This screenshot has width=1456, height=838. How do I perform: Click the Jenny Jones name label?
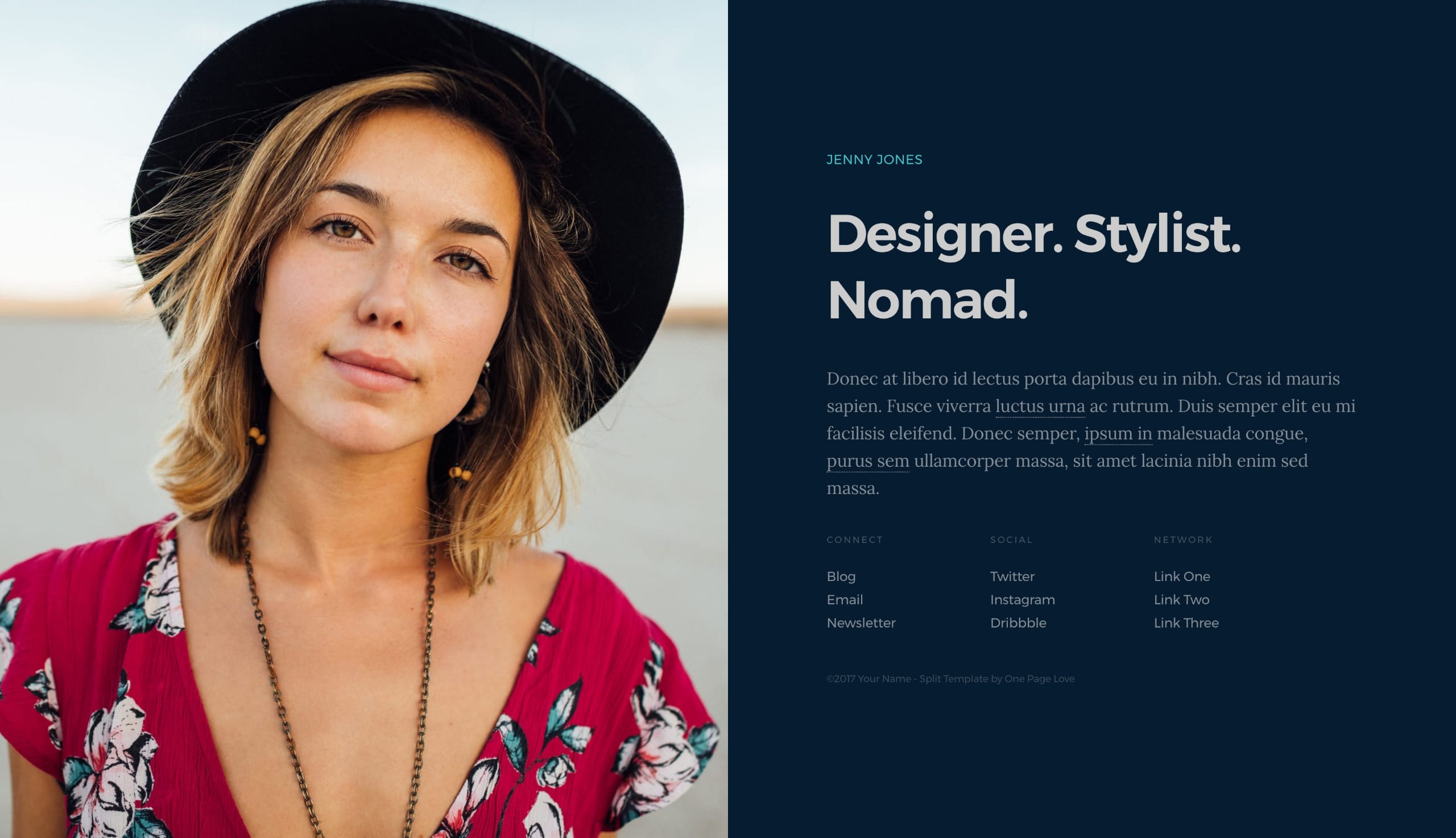875,159
